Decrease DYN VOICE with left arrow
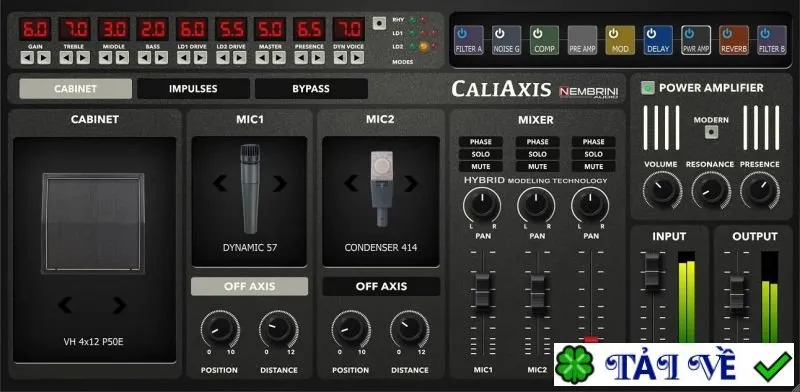Image resolution: width=800 pixels, height=392 pixels. (x=340, y=58)
